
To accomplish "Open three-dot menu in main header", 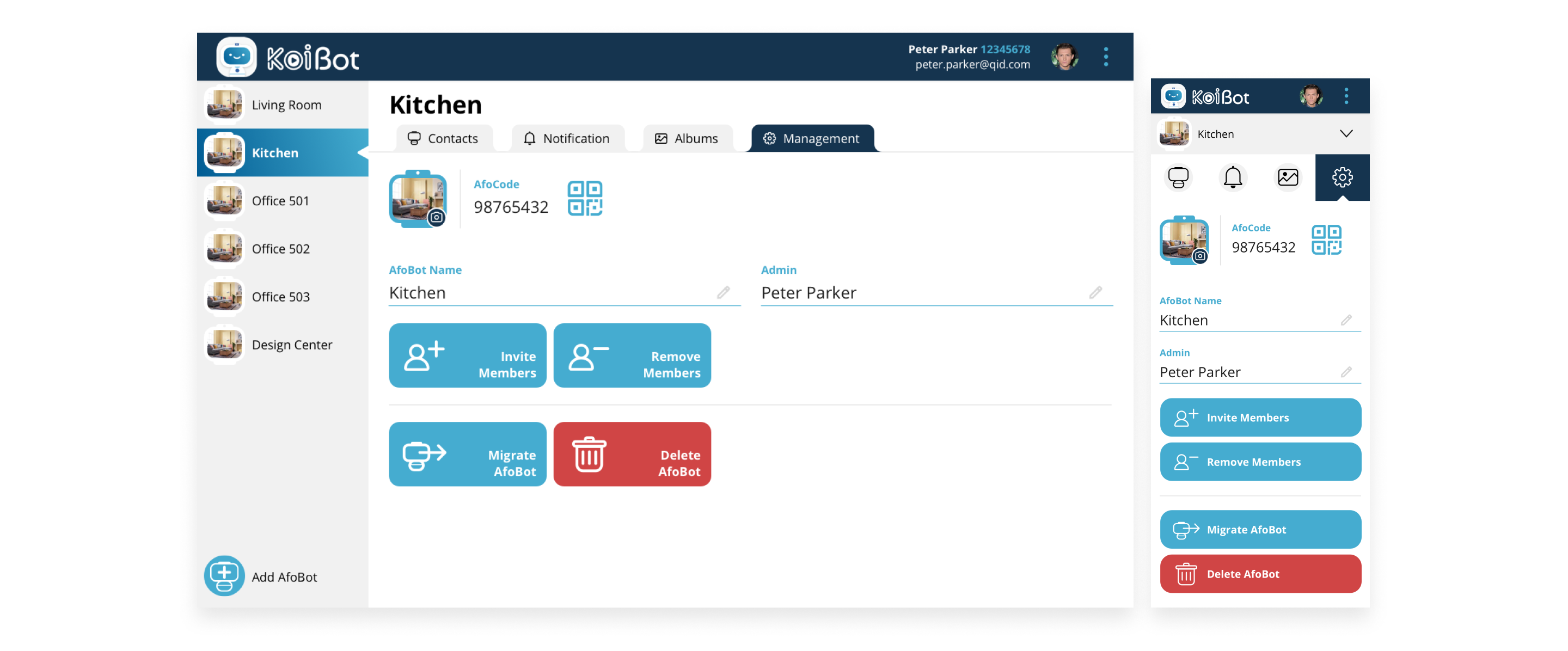I will pos(1105,57).
